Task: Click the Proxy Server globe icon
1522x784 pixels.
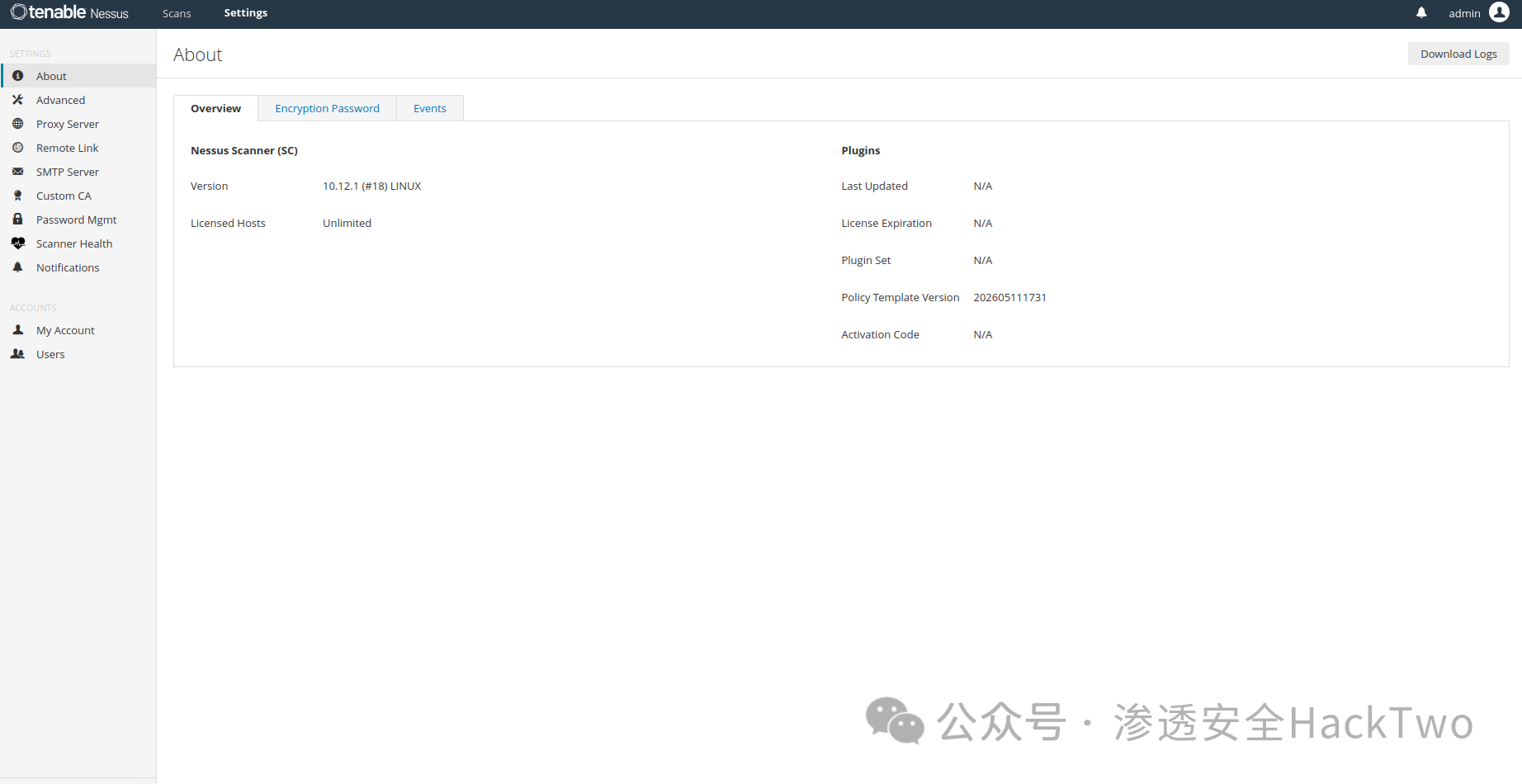Action: pyautogui.click(x=17, y=124)
